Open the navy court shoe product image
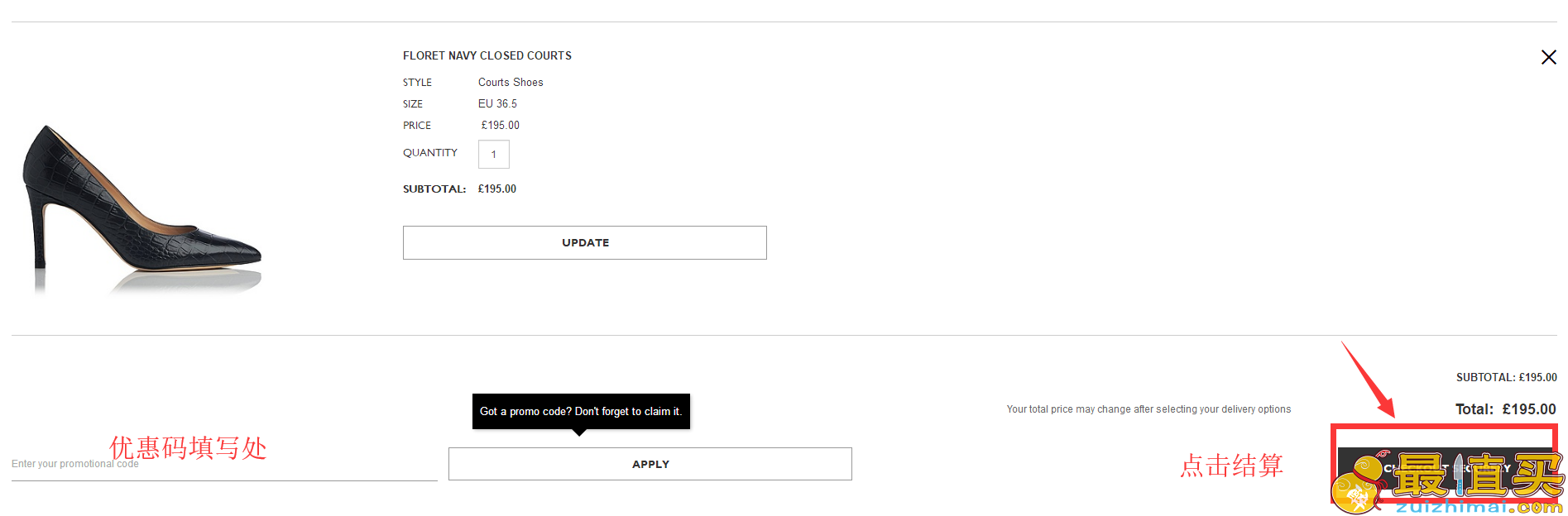This screenshot has height=516, width=1568. [142, 208]
